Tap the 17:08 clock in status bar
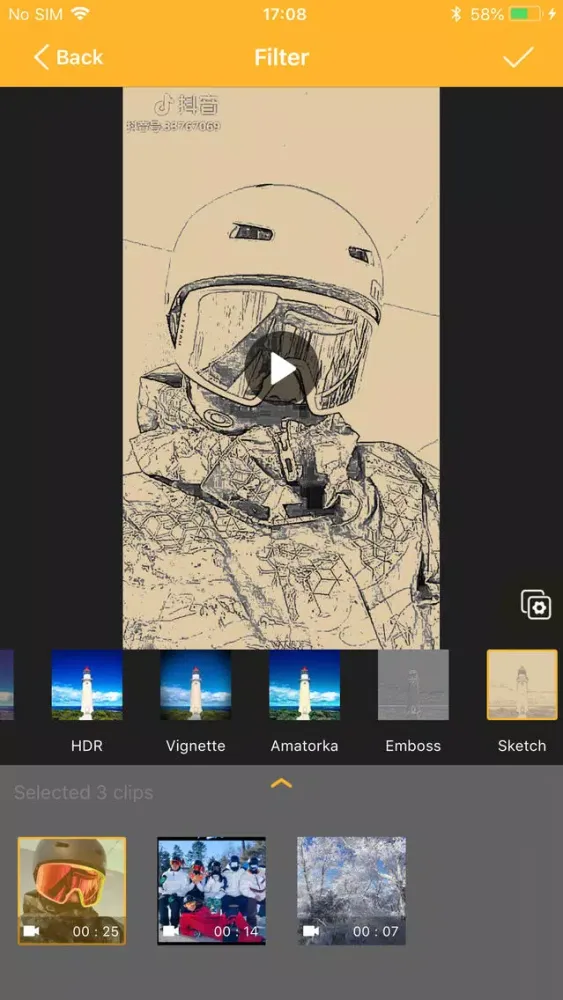 click(284, 14)
